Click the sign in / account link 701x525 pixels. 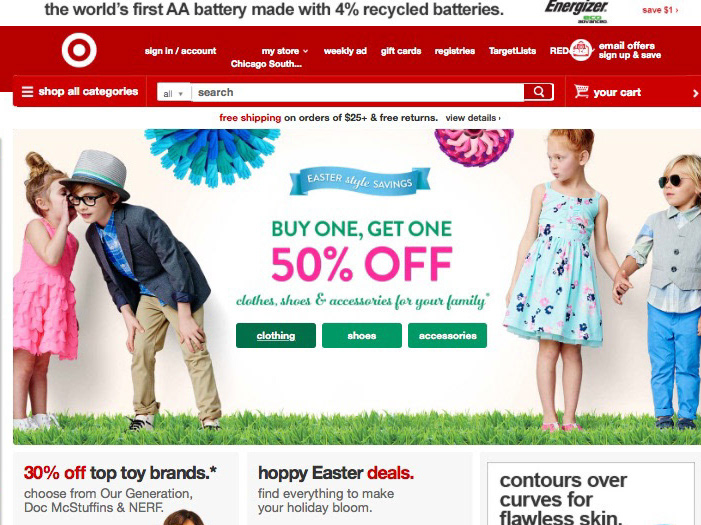point(180,51)
